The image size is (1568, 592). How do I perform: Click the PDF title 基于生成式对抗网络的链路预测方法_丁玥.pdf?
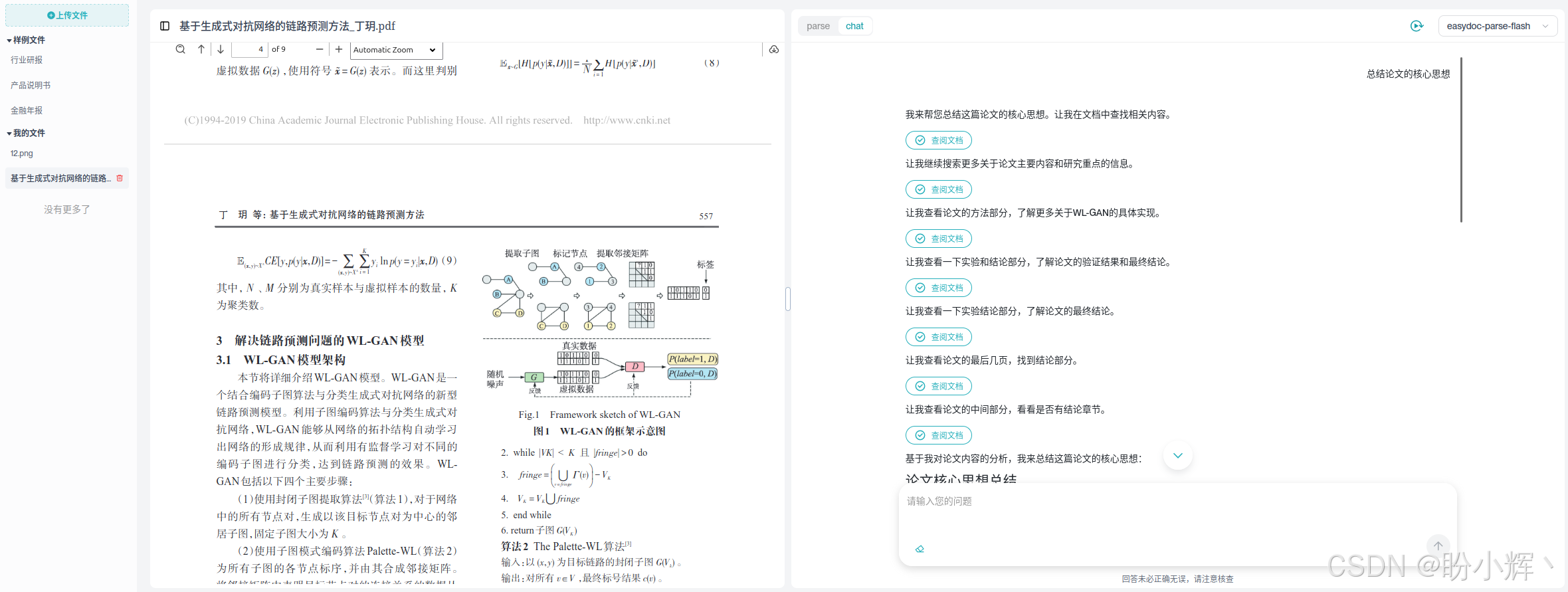[x=287, y=26]
